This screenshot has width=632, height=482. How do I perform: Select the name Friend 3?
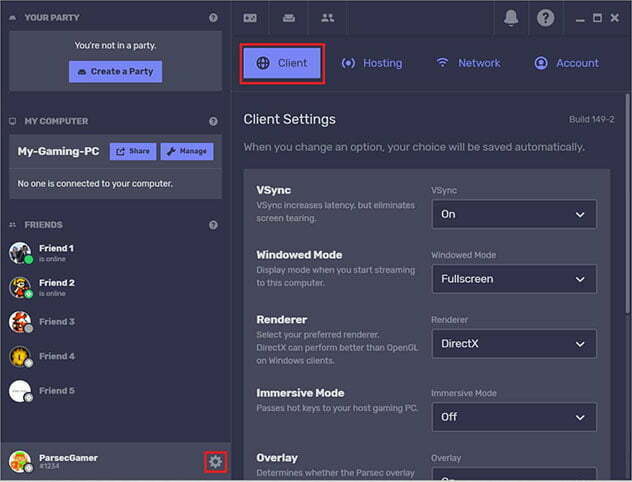(x=57, y=322)
